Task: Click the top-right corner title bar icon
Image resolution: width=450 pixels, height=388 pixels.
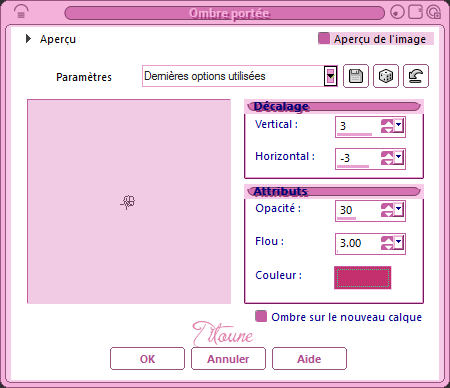Action: [433, 12]
